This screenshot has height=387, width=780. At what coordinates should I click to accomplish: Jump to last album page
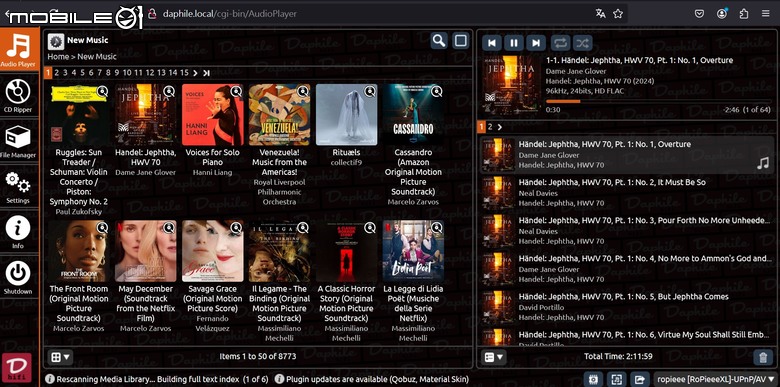pos(206,73)
